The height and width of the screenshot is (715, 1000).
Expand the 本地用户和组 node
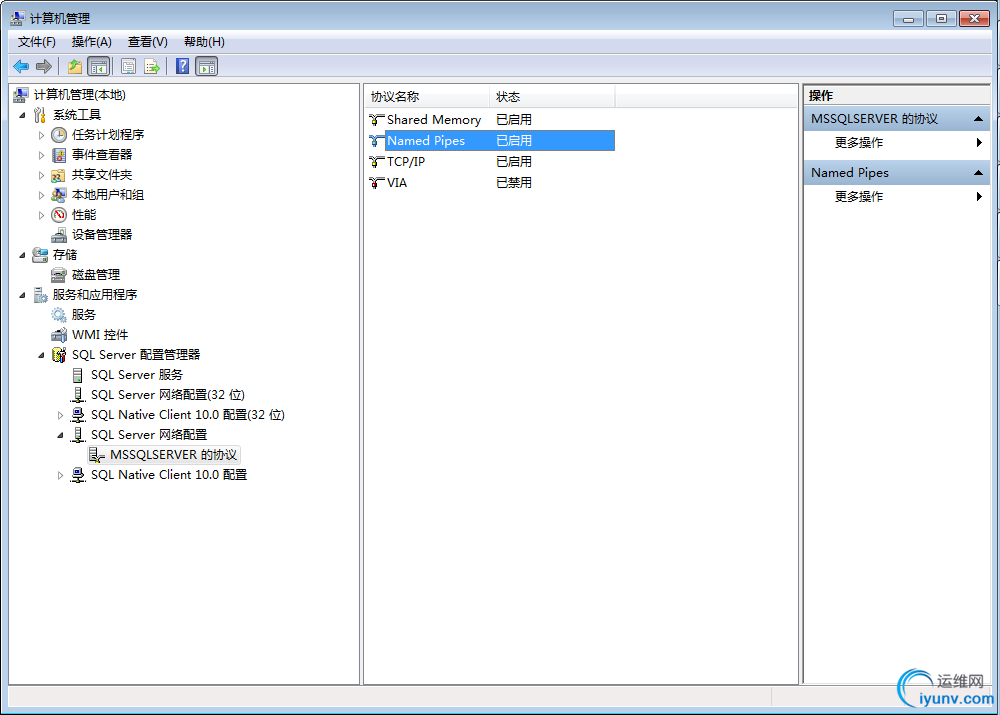[41, 195]
